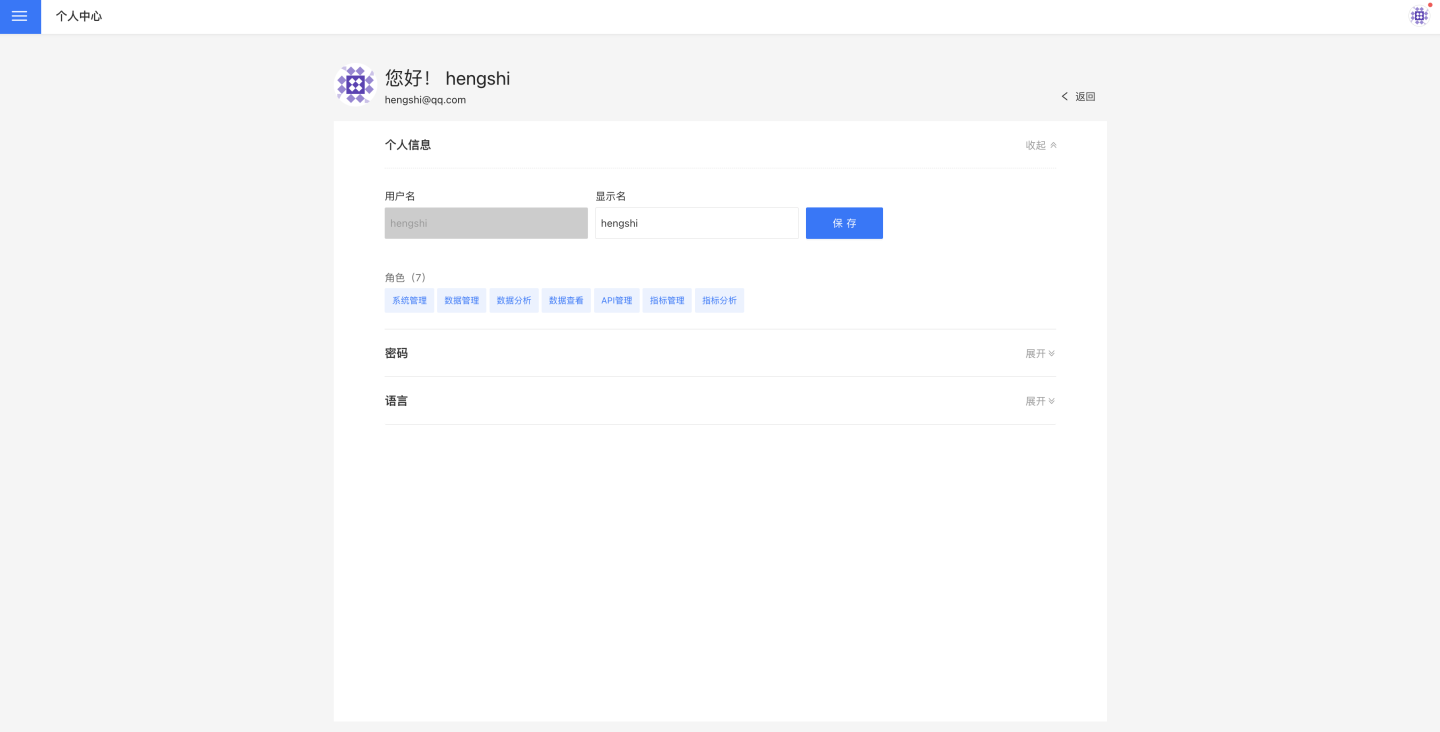Click the 数据查看 role tag

tap(566, 300)
